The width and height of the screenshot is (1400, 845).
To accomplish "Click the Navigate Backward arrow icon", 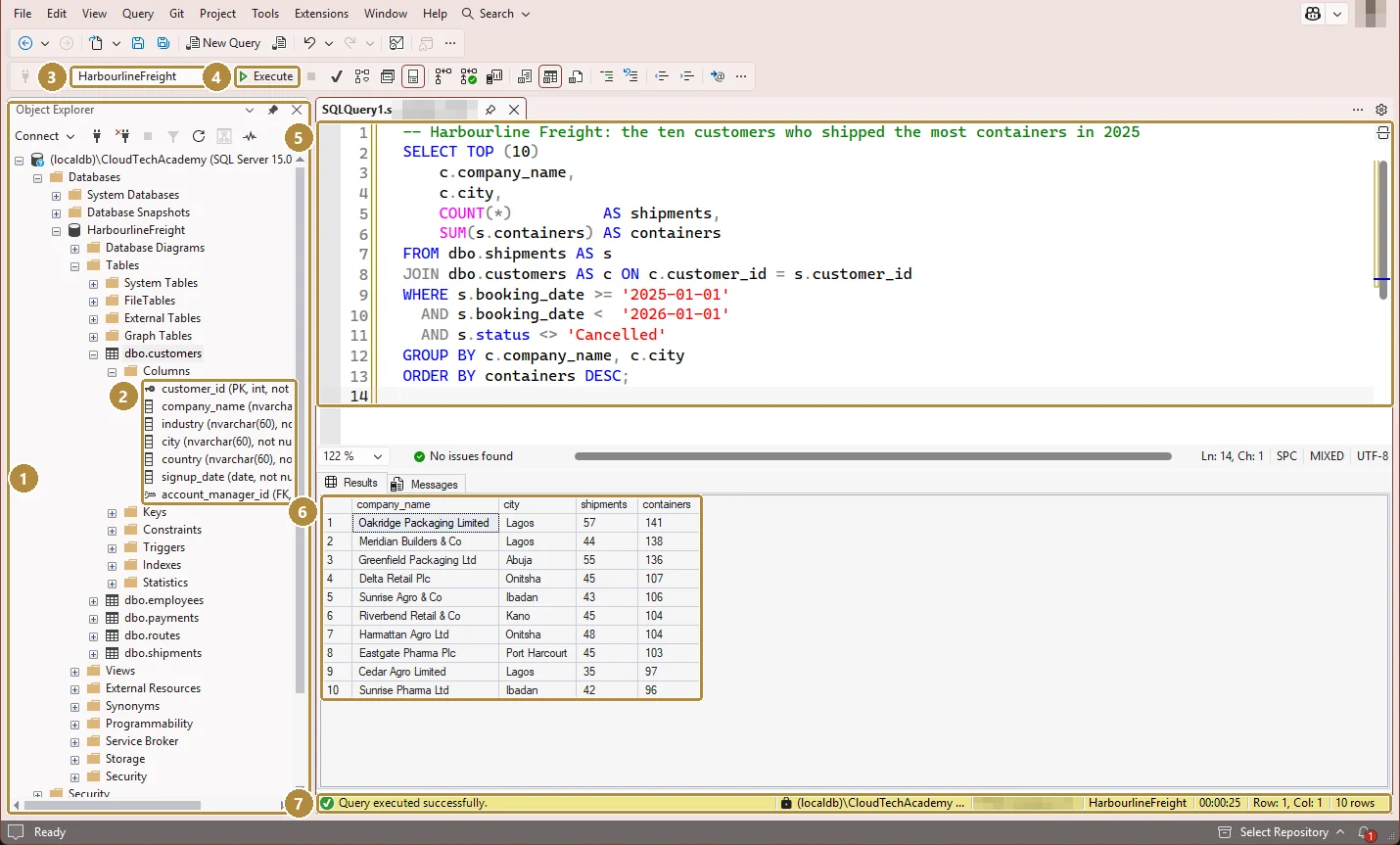I will [x=25, y=43].
